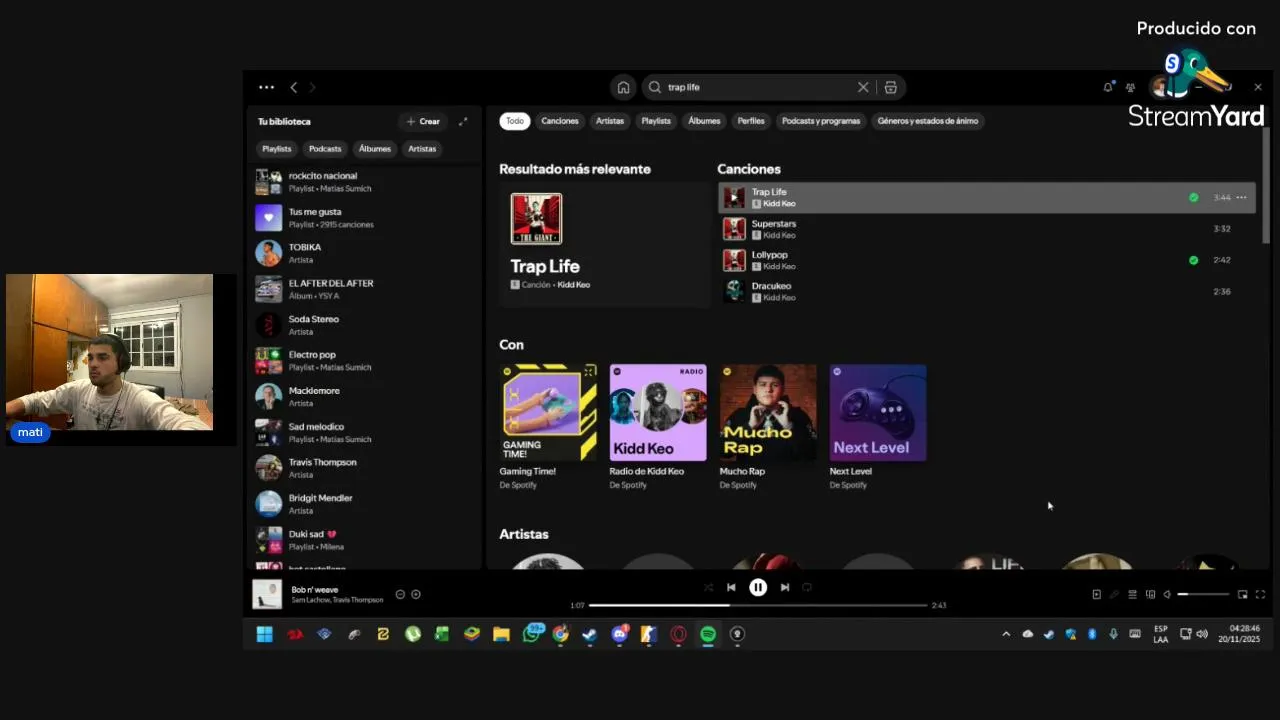
Task: Open the Next Level playlist card
Action: [878, 427]
